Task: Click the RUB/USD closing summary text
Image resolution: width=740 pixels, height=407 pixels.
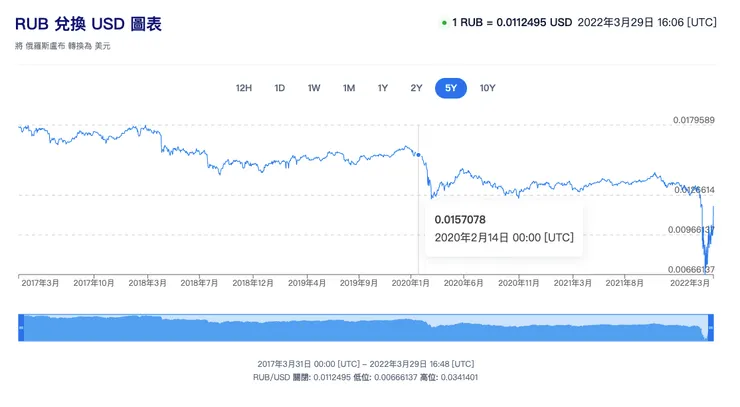Action: [x=366, y=377]
